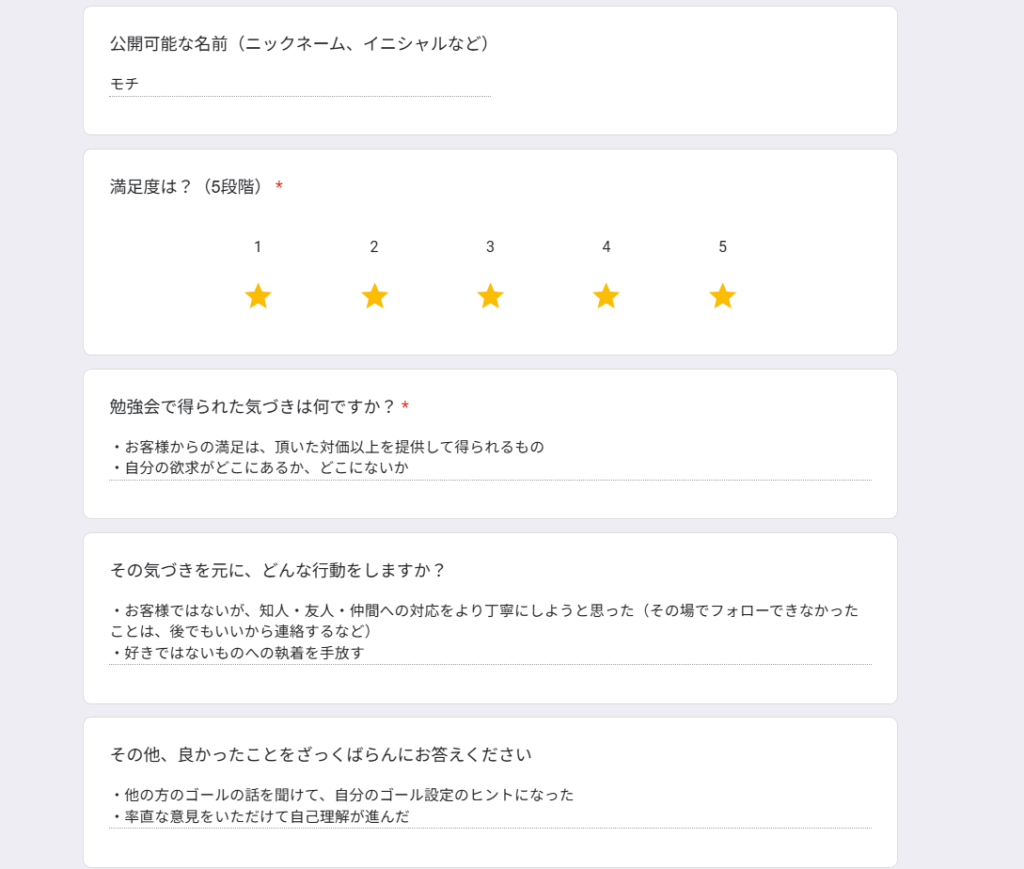This screenshot has width=1024, height=869.
Task: Click the answer about 知人・友人・仲間への対応
Action: tap(485, 620)
